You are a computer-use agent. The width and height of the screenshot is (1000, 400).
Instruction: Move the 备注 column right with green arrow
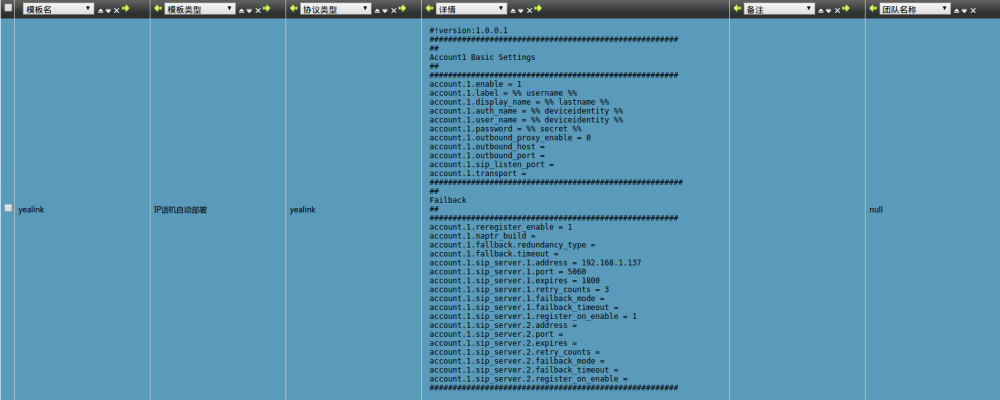coord(846,8)
